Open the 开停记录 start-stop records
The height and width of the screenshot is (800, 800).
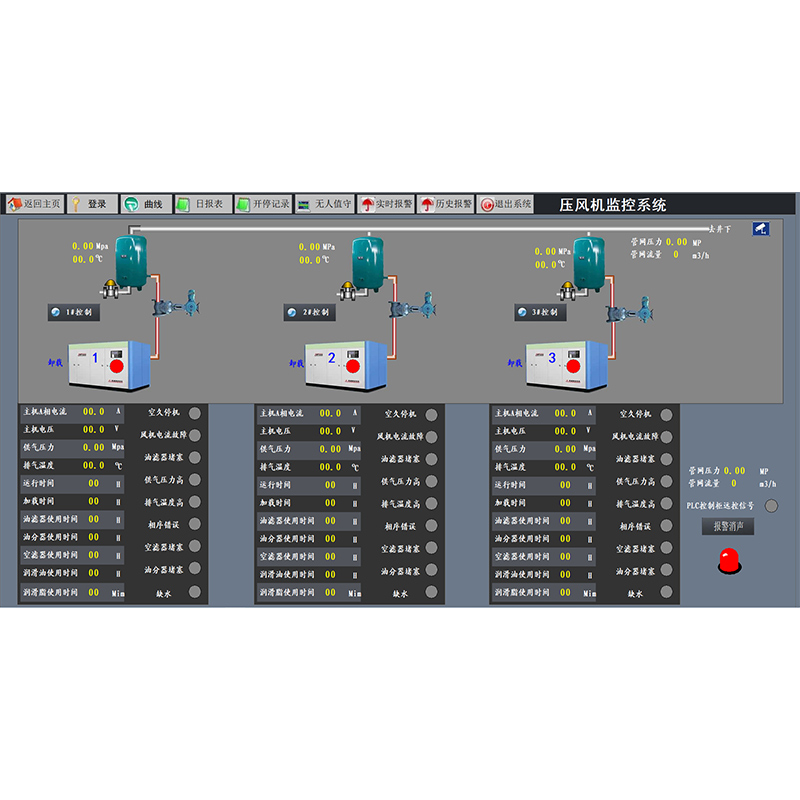pyautogui.click(x=263, y=204)
